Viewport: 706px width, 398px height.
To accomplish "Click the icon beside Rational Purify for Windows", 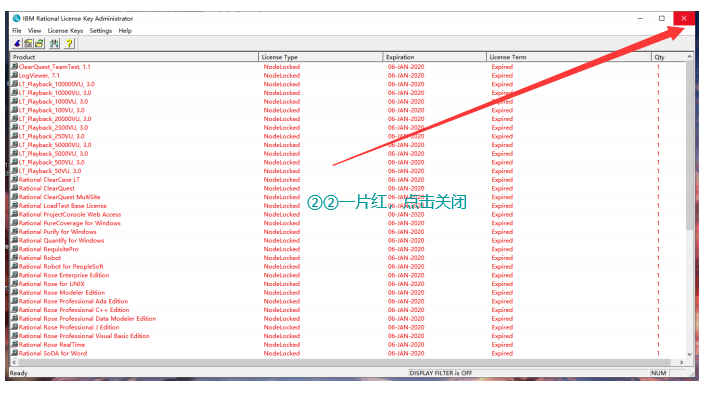I will point(14,231).
